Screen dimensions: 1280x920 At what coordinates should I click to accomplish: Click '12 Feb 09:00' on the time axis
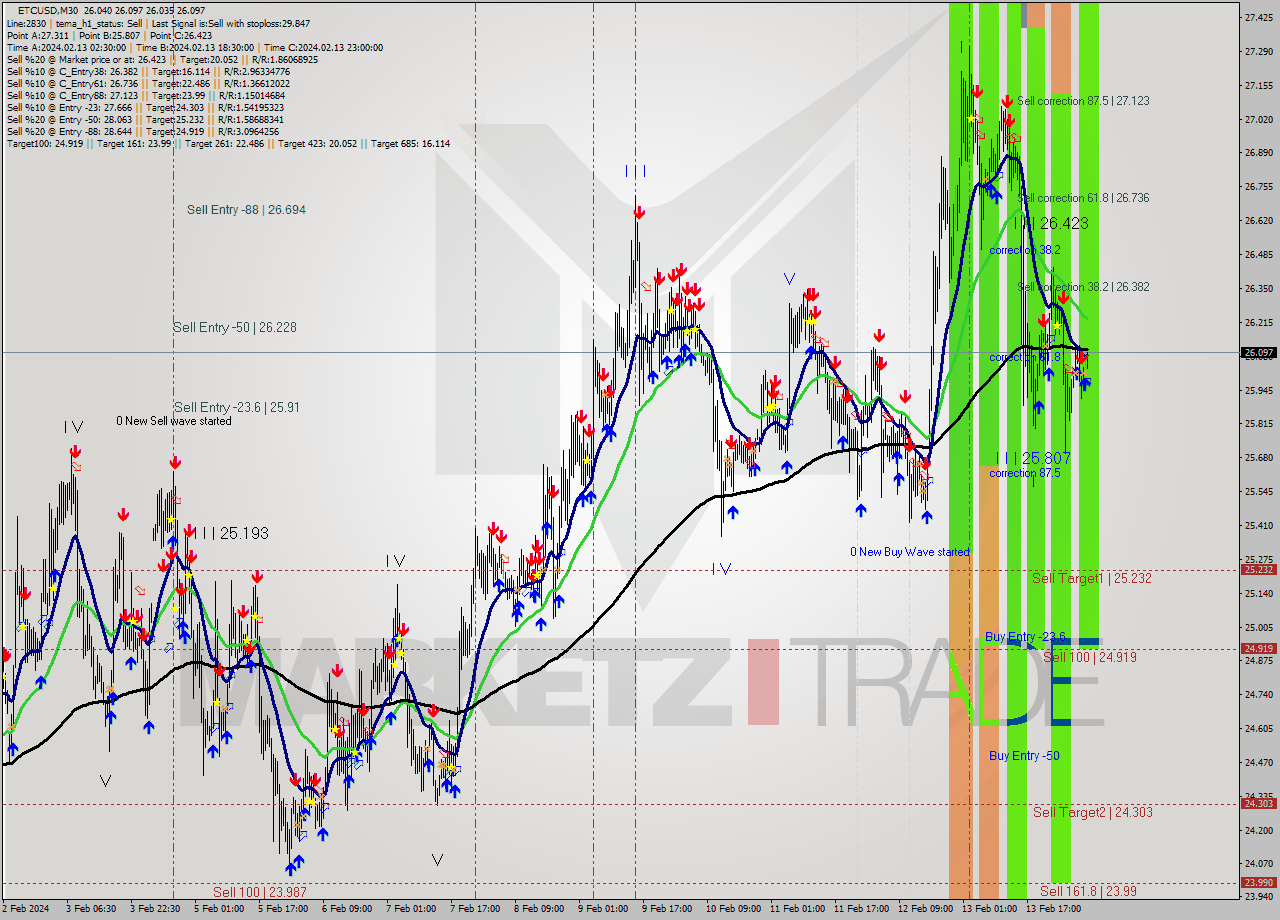(925, 909)
